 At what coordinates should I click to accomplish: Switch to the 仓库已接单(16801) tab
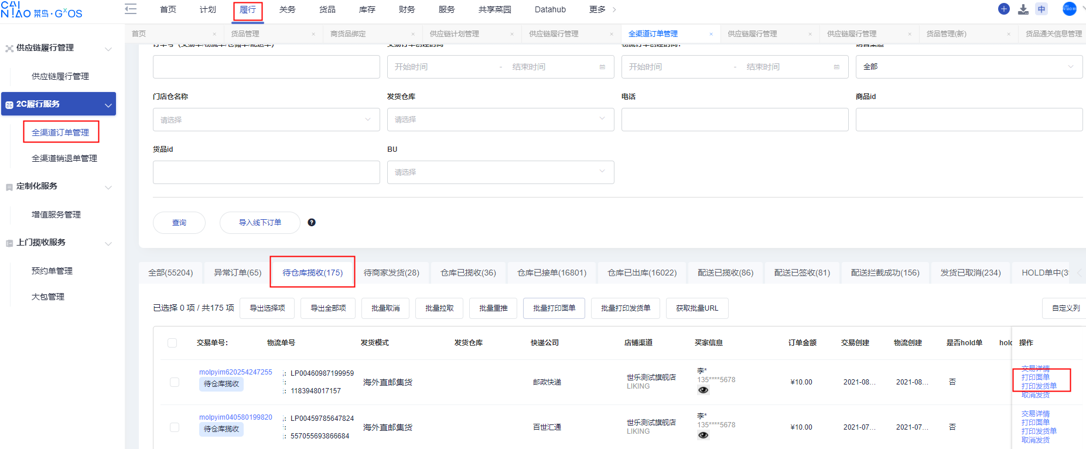(x=551, y=272)
